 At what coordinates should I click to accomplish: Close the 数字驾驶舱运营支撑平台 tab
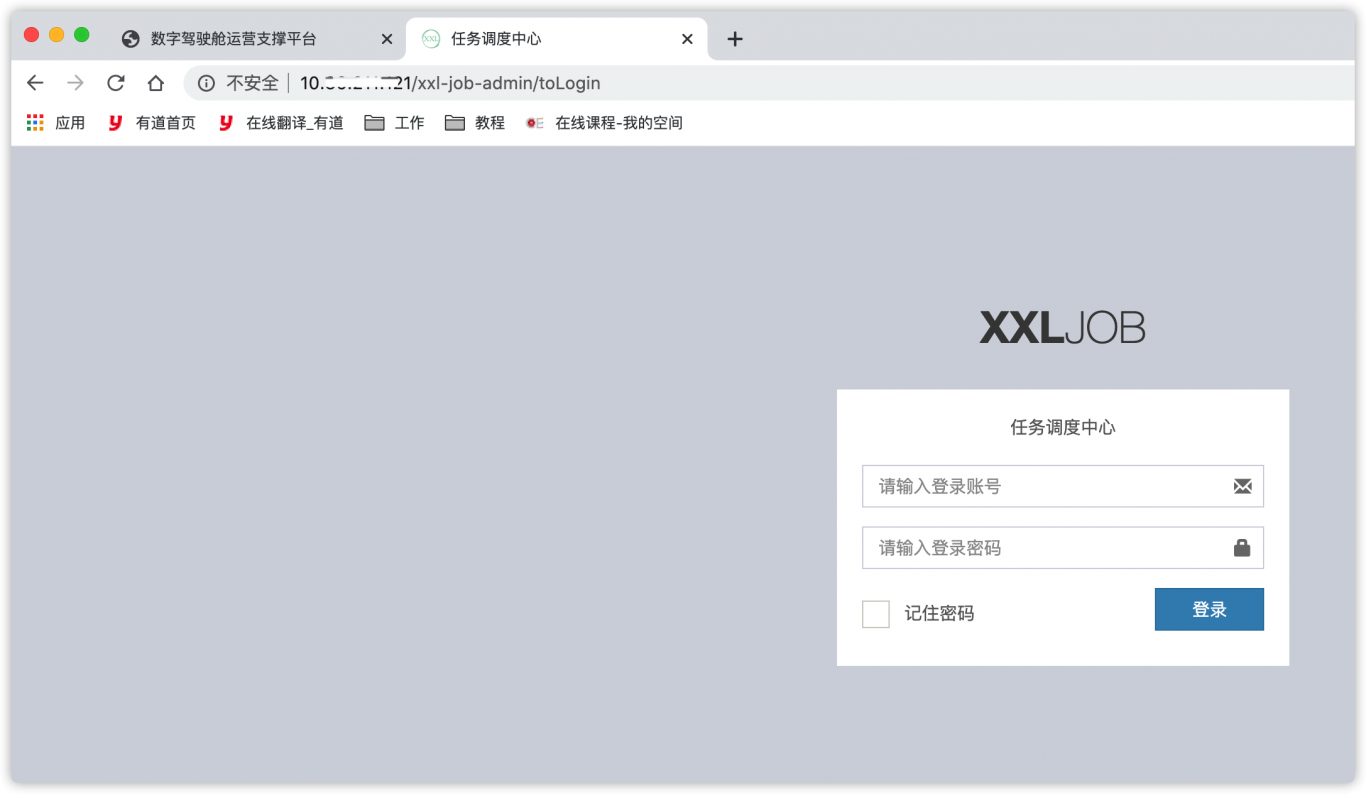[387, 39]
